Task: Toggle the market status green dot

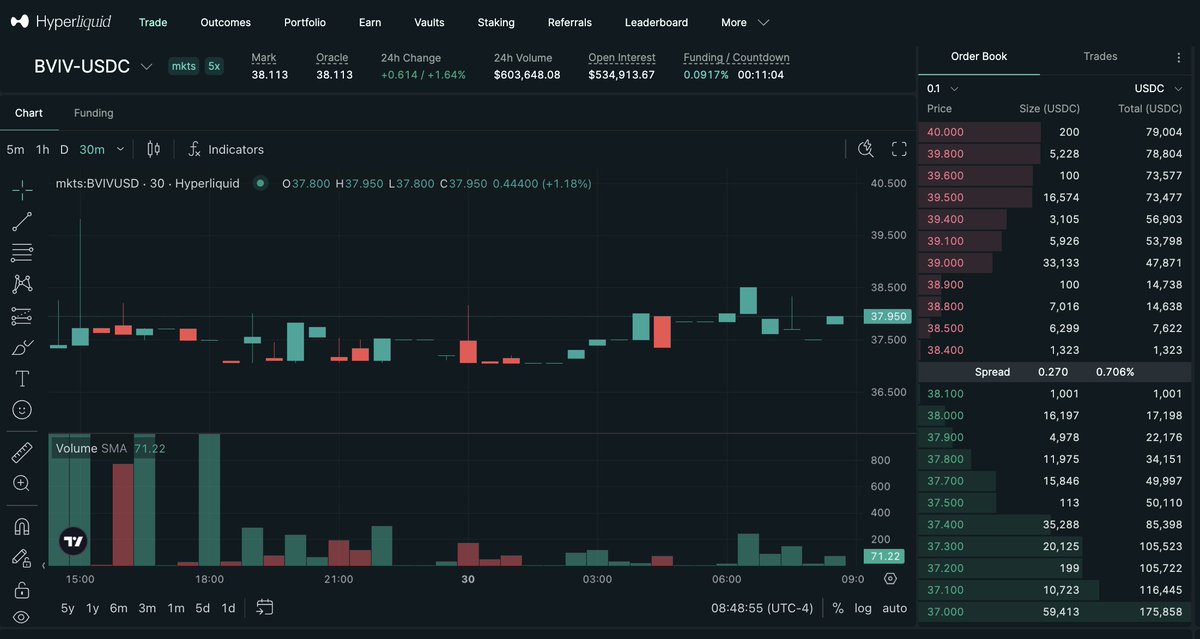Action: point(260,184)
